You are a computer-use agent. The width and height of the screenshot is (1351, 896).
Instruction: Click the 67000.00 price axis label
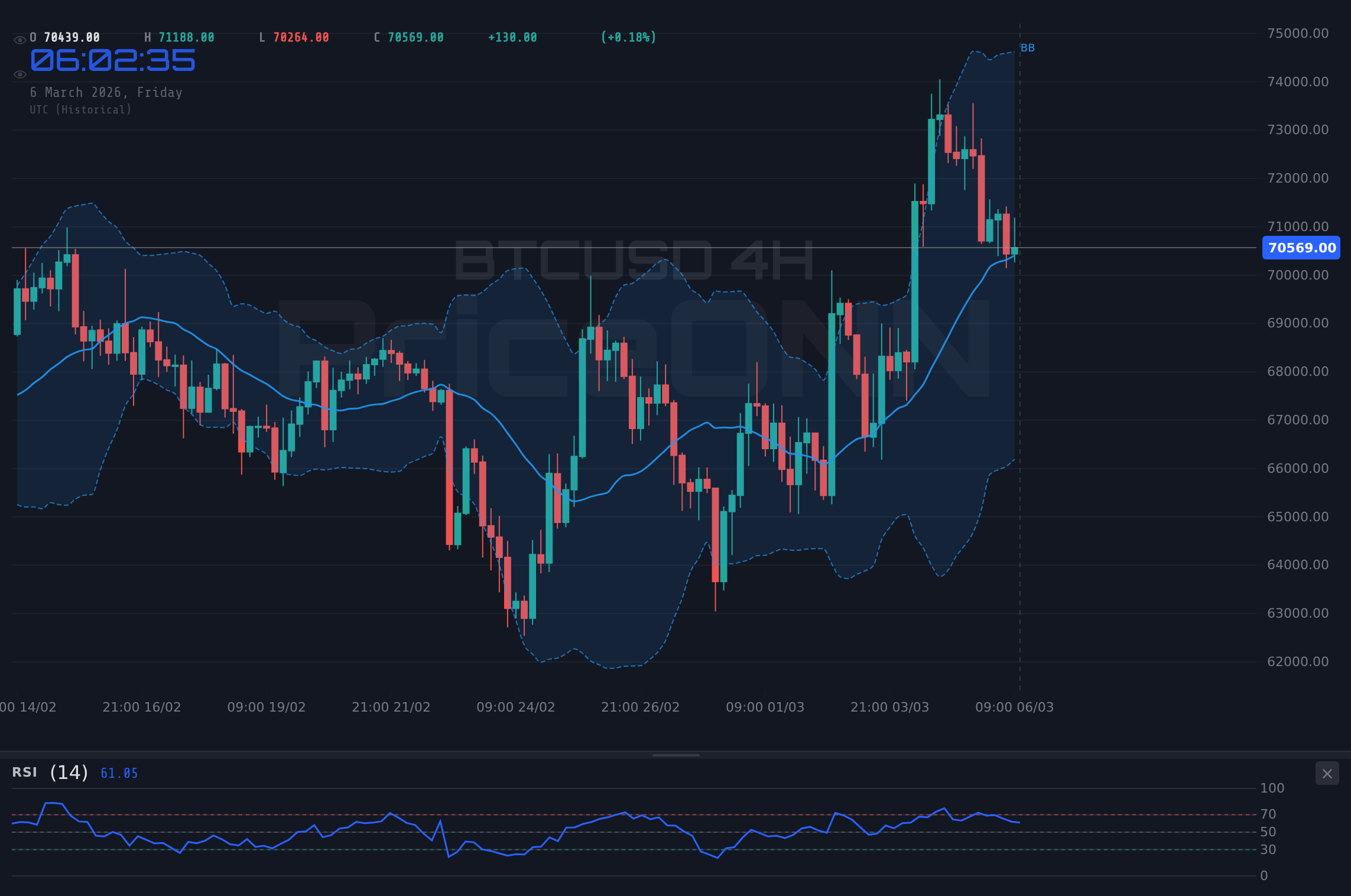[1298, 420]
